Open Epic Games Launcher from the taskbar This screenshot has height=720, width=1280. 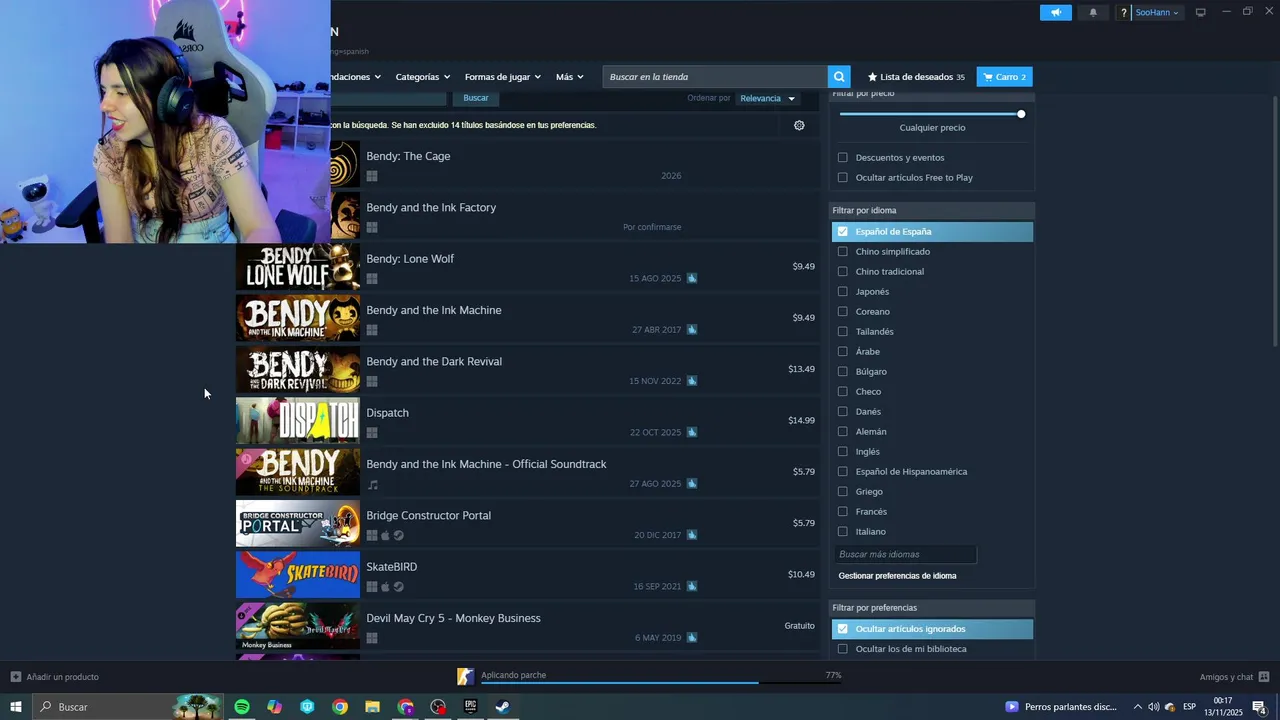470,707
